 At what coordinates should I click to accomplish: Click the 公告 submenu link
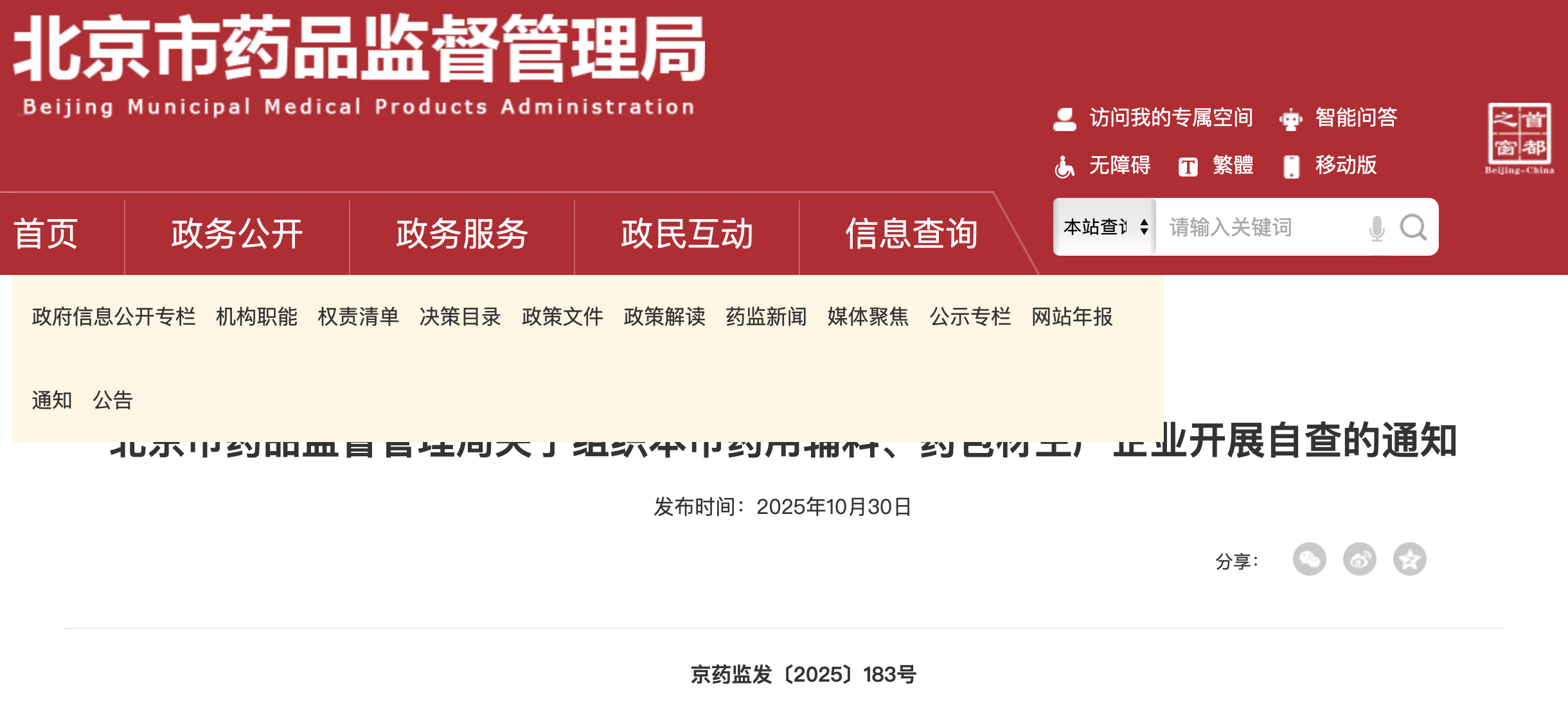(x=112, y=400)
